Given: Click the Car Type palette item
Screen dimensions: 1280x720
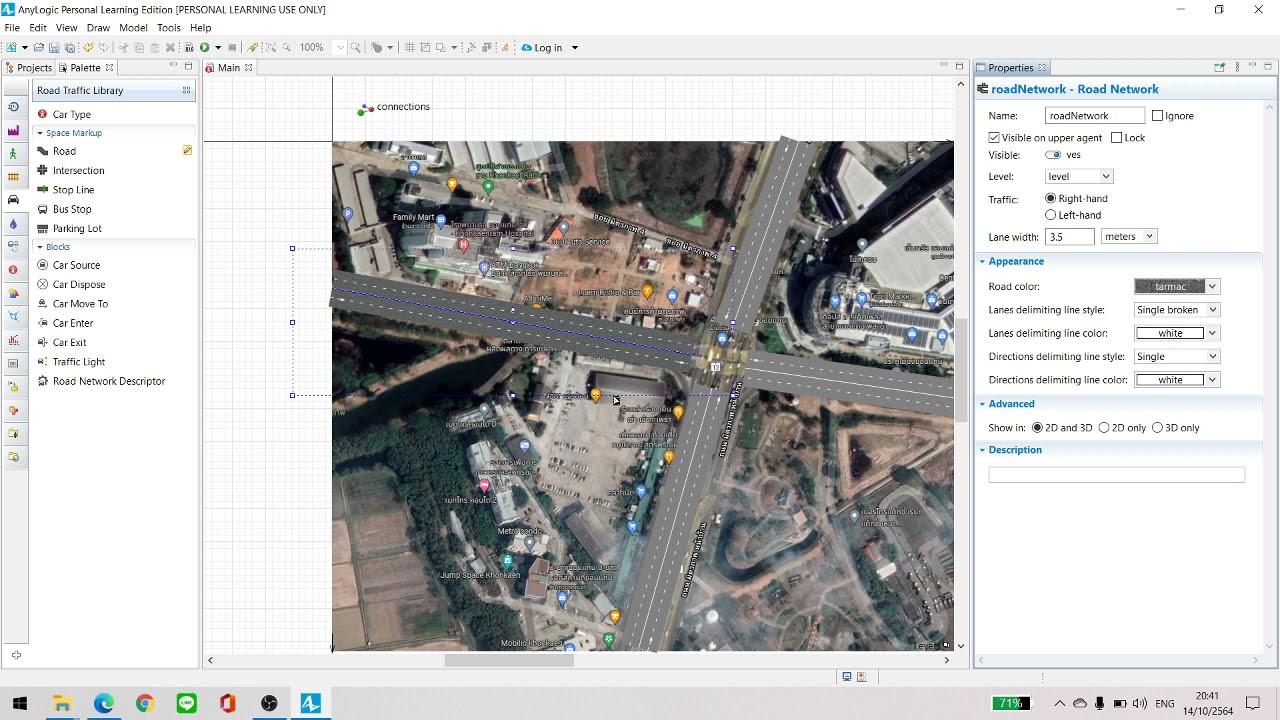Looking at the screenshot, I should point(71,114).
